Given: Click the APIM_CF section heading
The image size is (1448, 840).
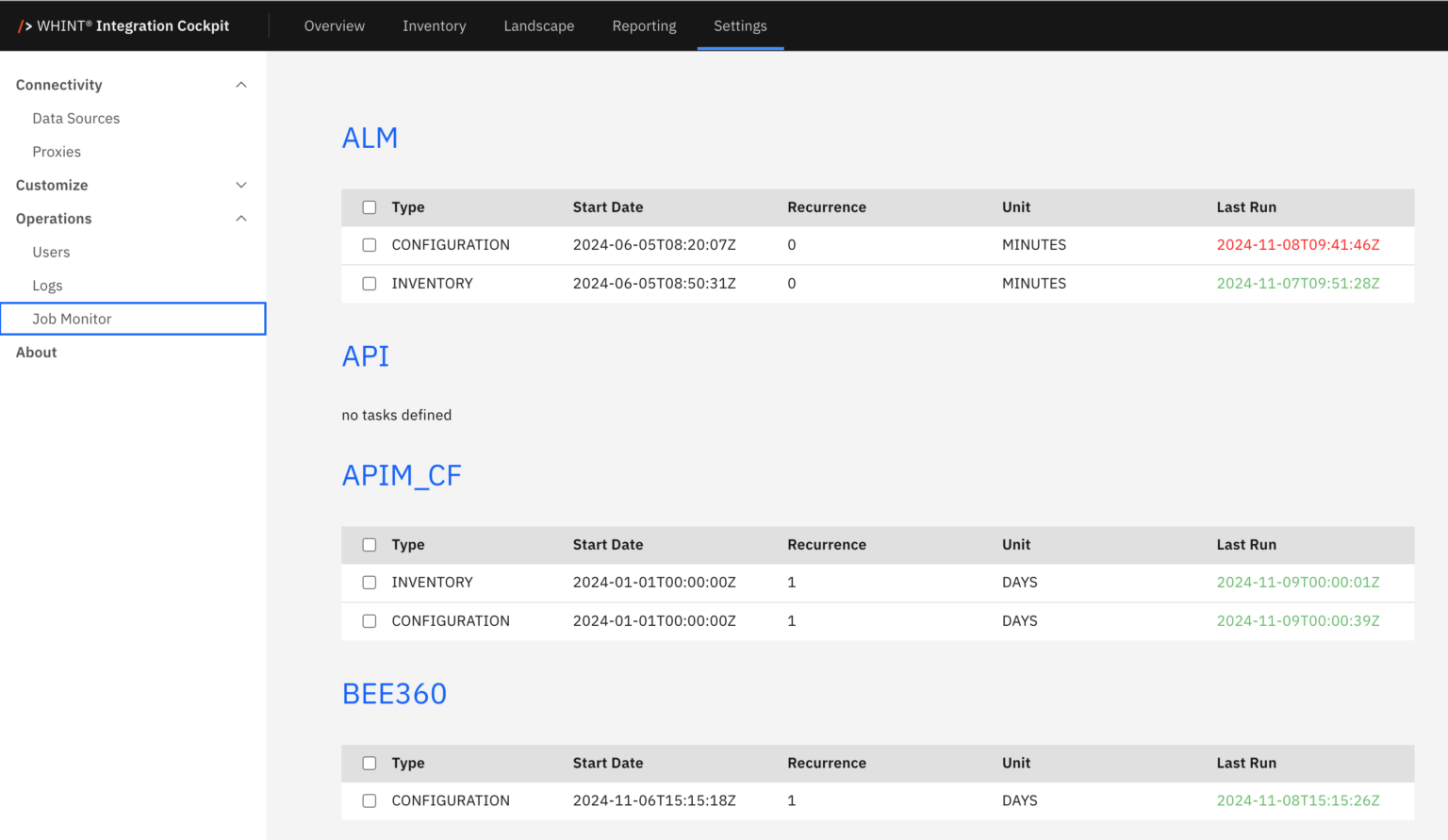Looking at the screenshot, I should click(x=402, y=475).
